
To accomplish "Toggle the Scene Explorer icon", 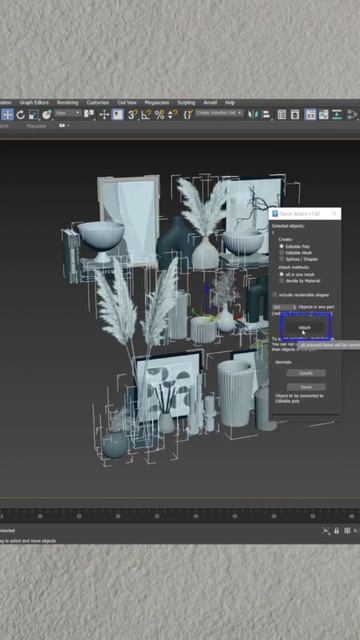I will pos(282,115).
